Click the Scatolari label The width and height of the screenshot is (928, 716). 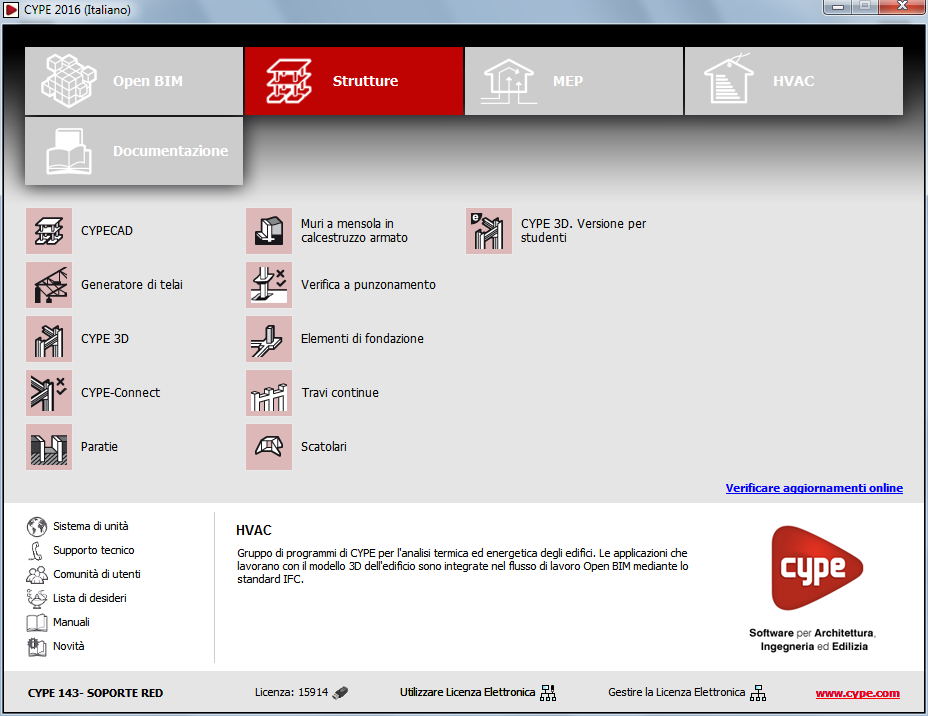coord(324,447)
